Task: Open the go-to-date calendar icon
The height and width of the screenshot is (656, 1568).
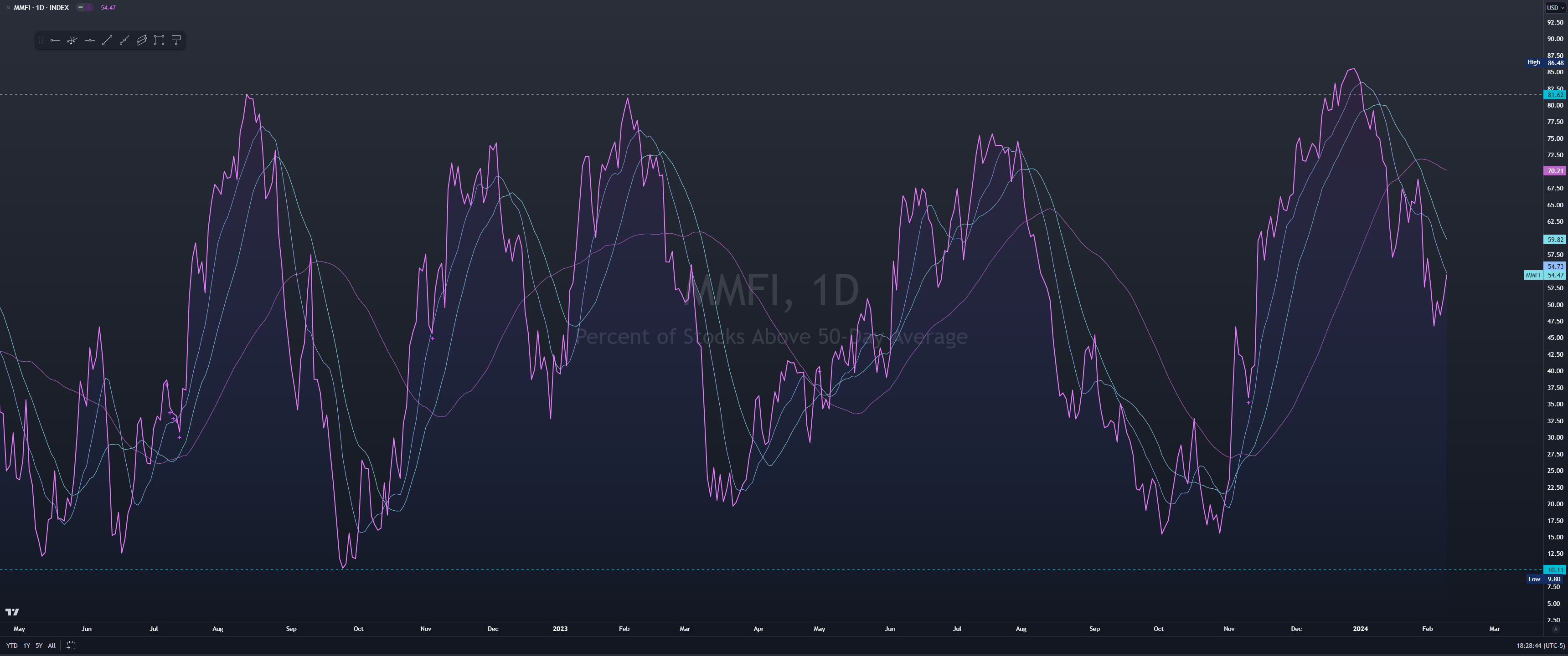Action: click(x=71, y=646)
